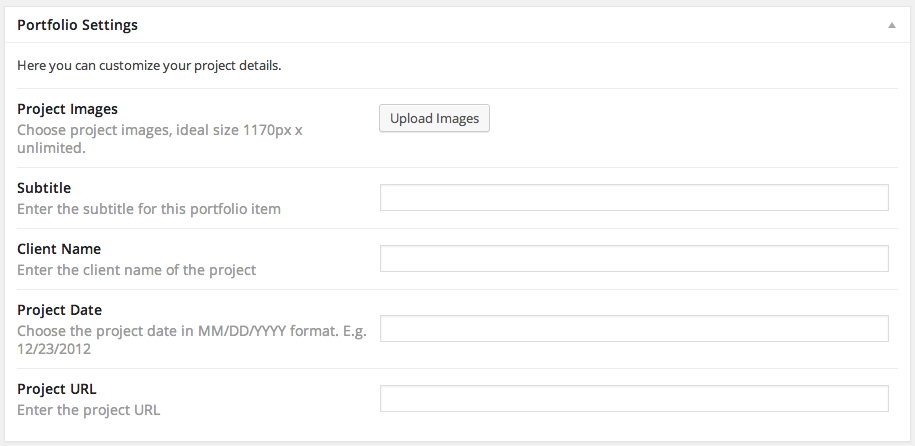
Task: Click the Project URL field label
Action: click(x=57, y=389)
